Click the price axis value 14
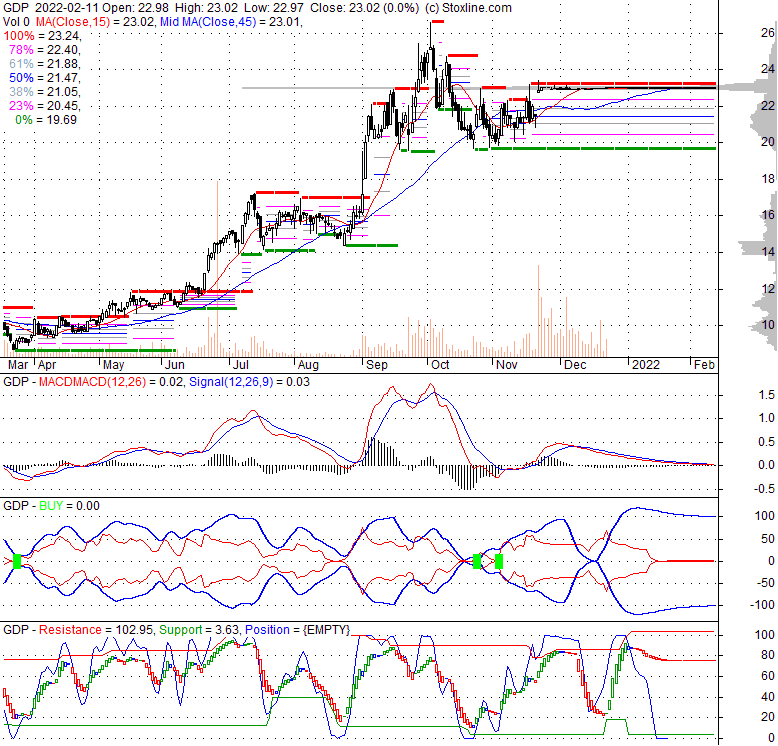778x746 pixels. [x=768, y=252]
